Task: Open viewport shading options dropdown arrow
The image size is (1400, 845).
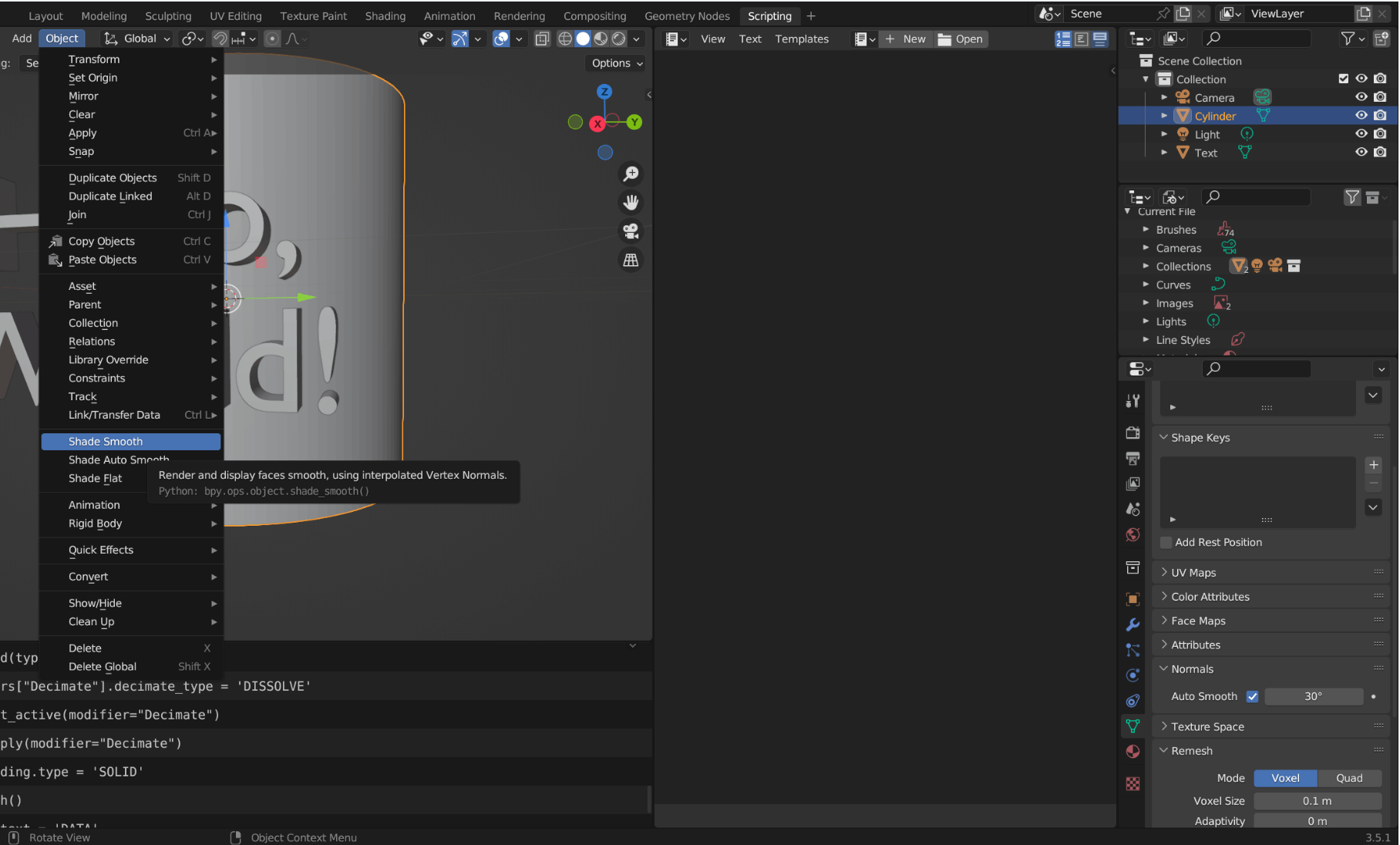Action: pyautogui.click(x=637, y=39)
